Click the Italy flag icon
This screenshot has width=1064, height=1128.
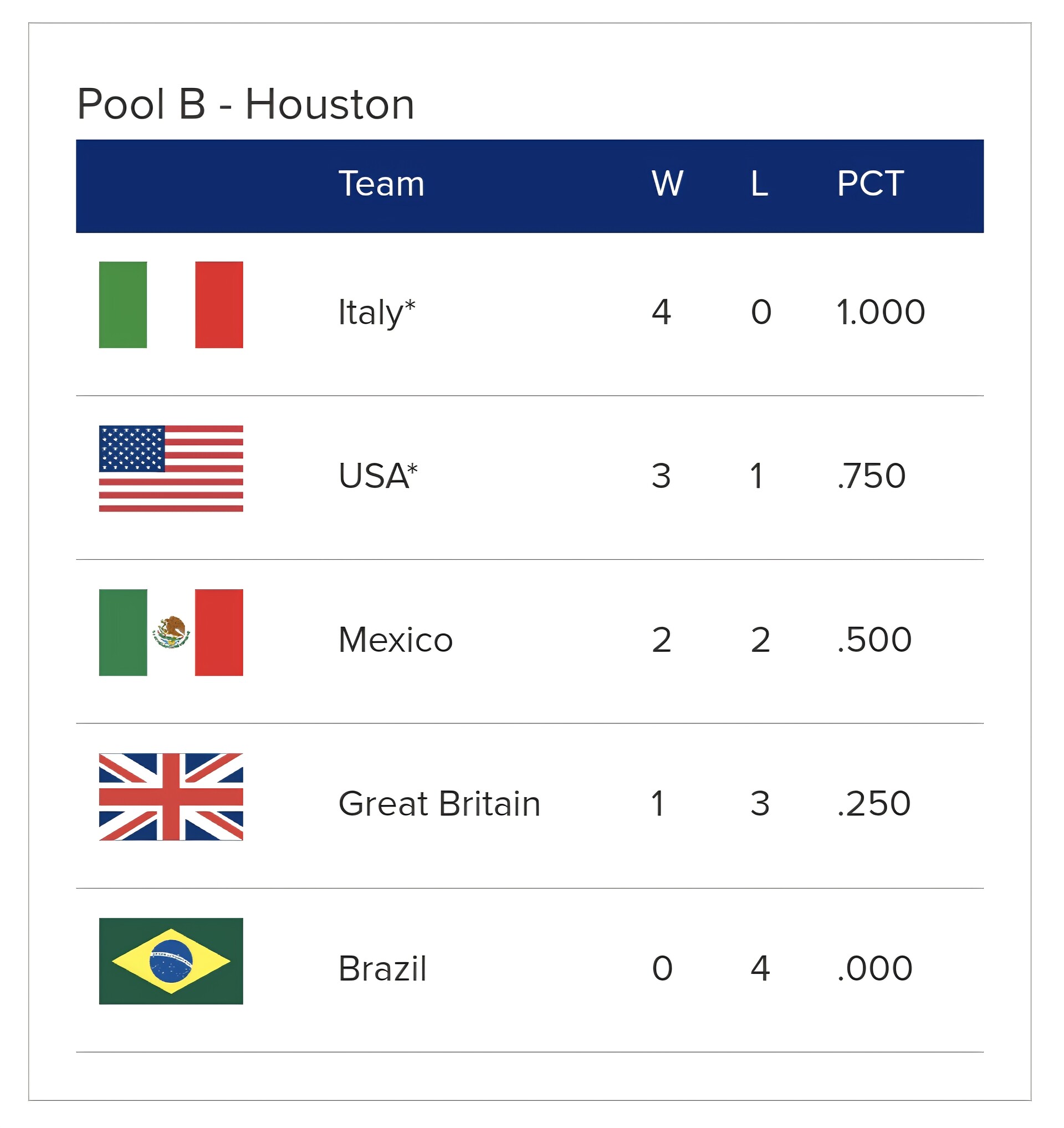point(171,305)
